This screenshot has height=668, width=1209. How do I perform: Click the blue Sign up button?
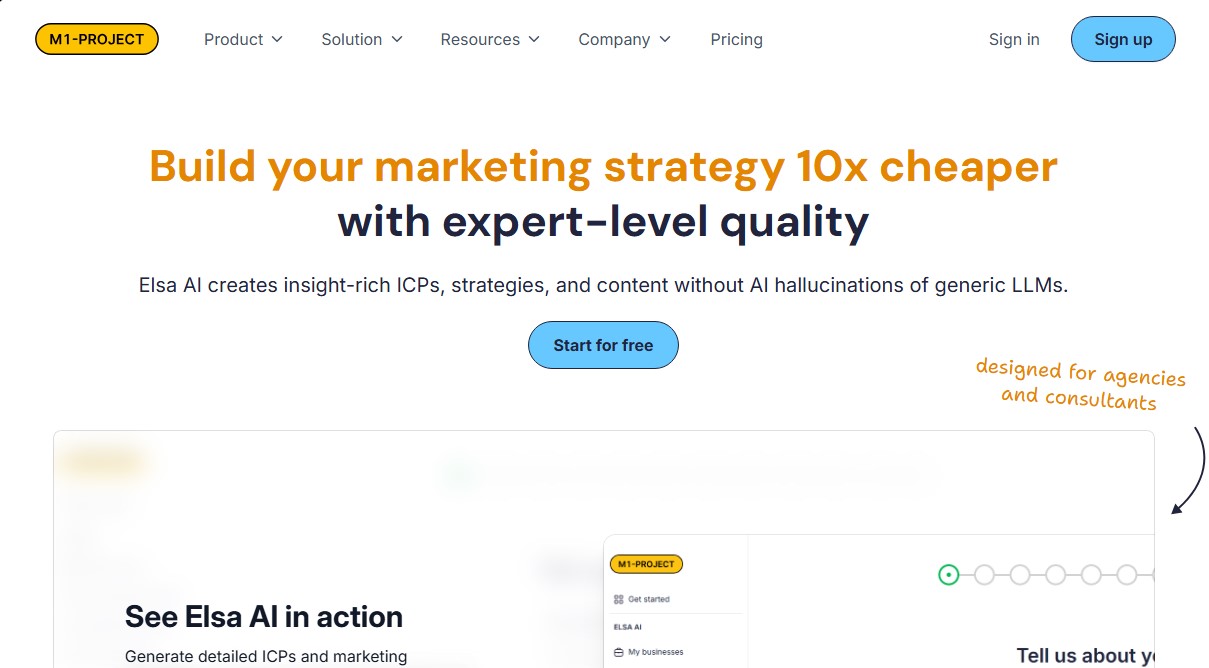(1123, 39)
